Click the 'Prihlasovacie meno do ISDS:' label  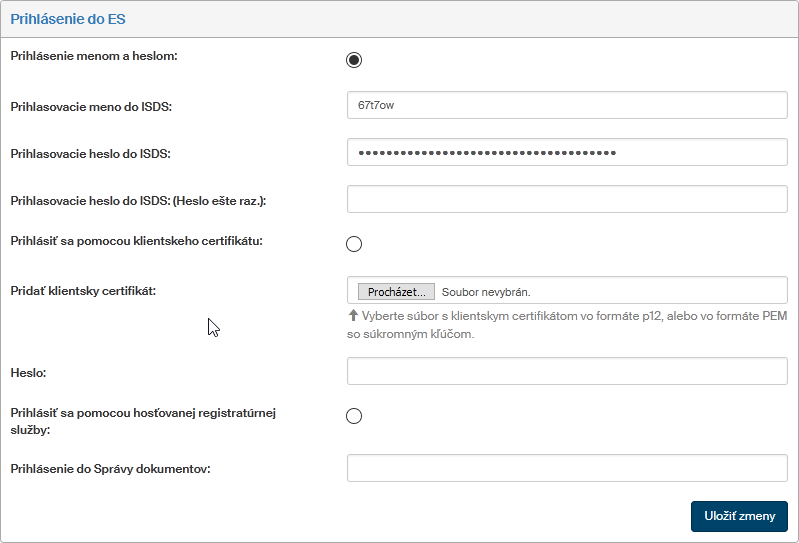pos(91,107)
